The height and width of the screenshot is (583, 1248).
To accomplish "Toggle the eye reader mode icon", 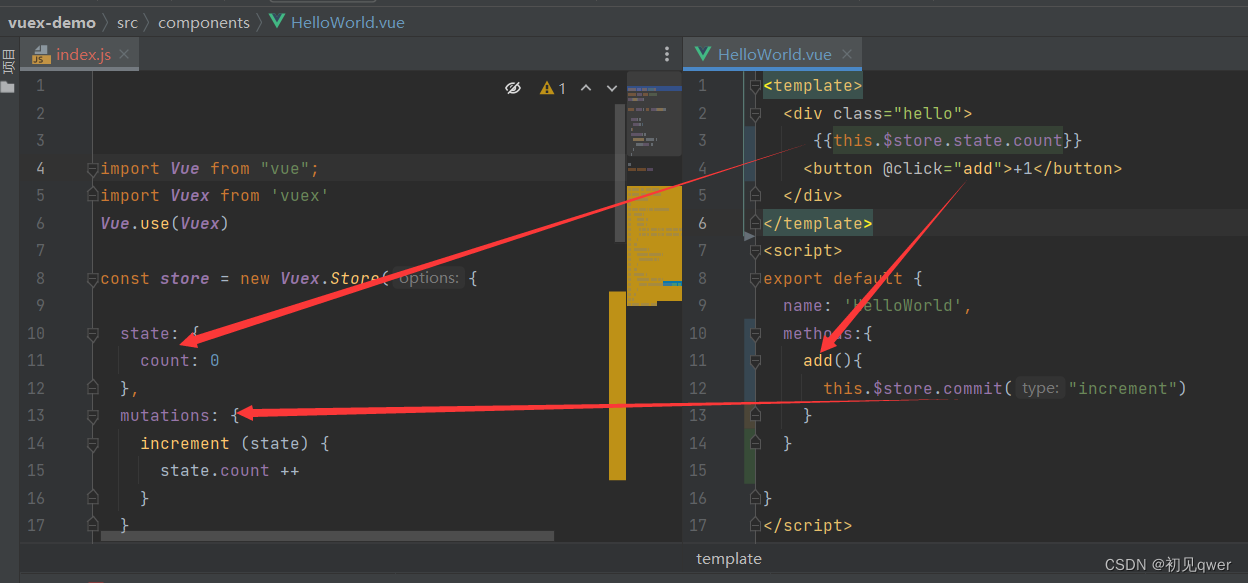I will click(513, 88).
